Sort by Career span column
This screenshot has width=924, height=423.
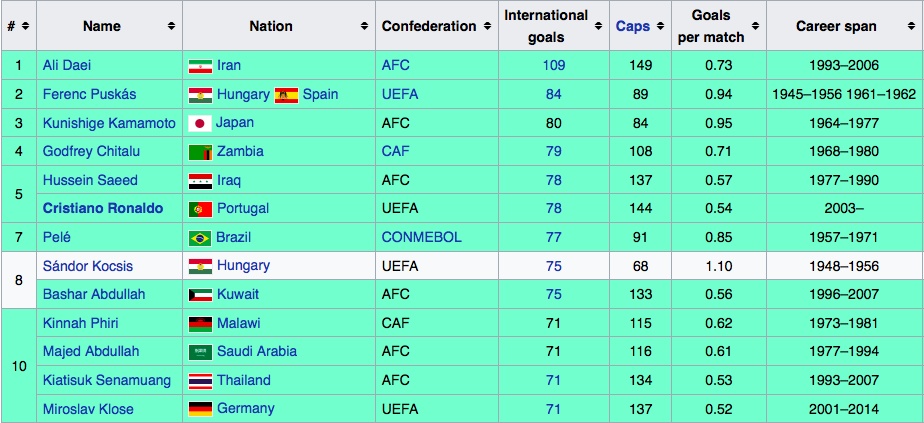pos(910,26)
